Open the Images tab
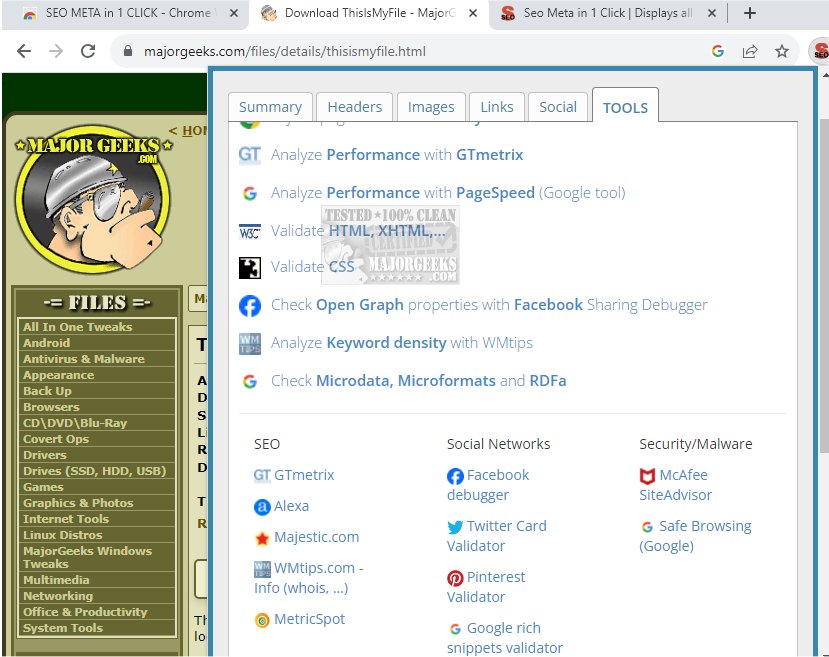Screen dimensions: 829x657 coord(431,107)
